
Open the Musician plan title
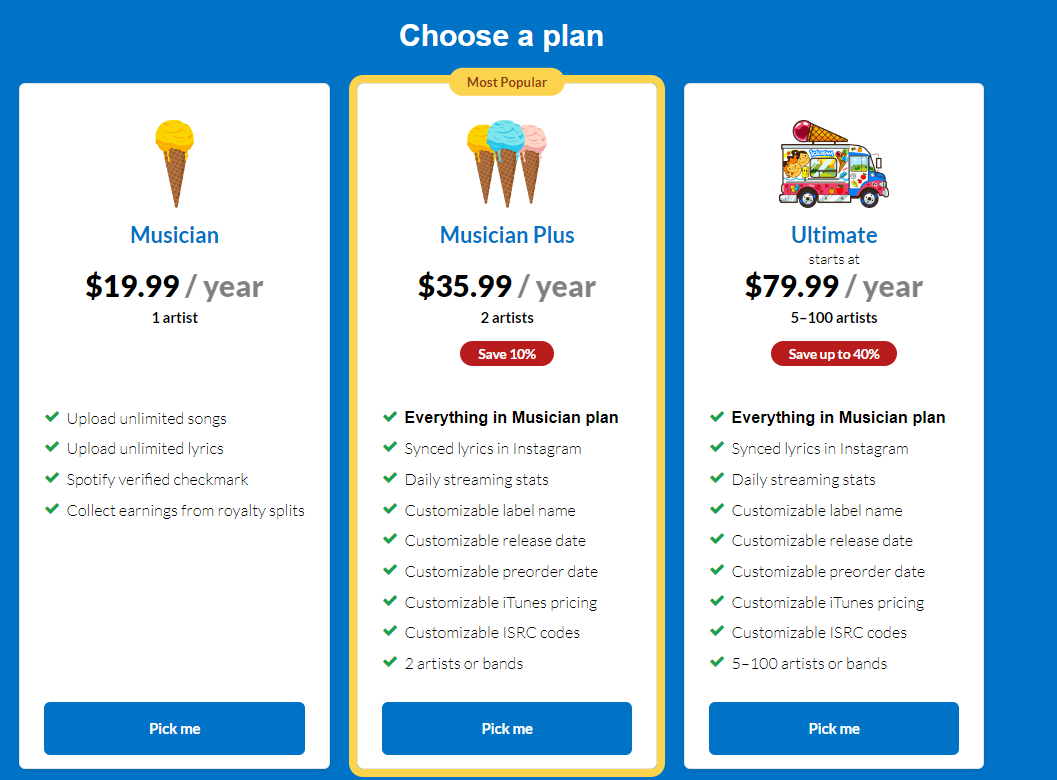(x=175, y=235)
